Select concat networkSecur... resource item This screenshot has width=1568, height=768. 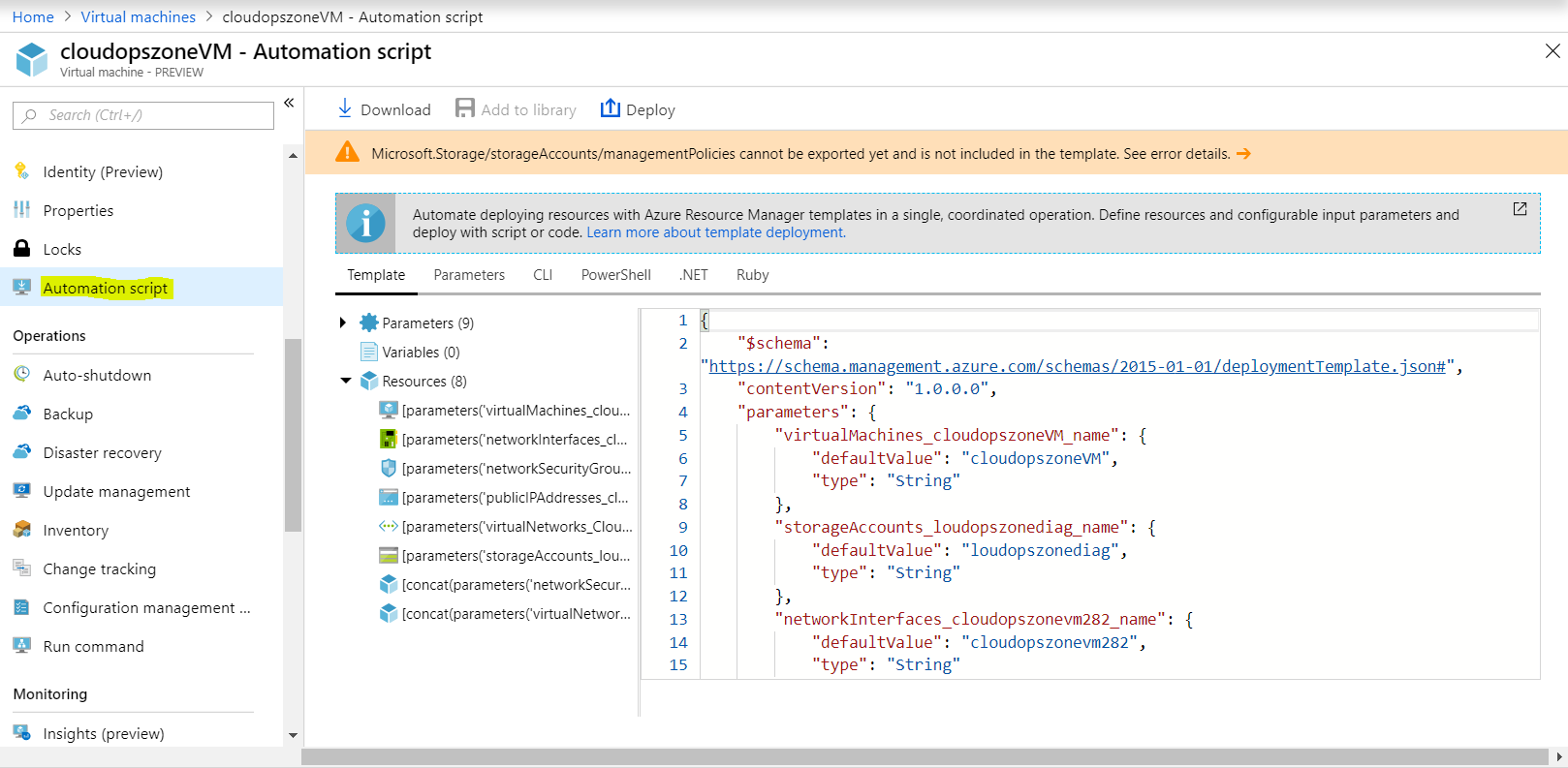coord(504,584)
